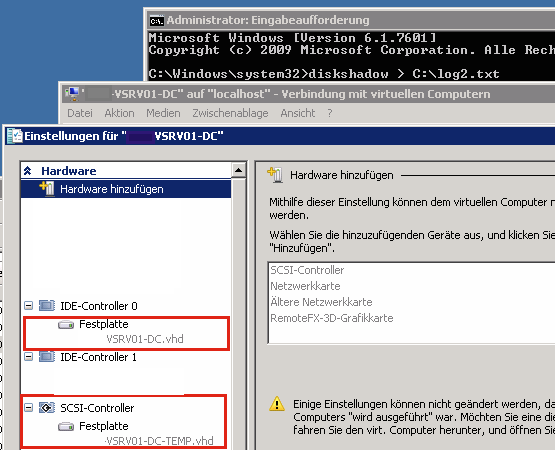555x450 pixels.
Task: Click the IDE-Controller 1 chip icon
Action: coord(47,357)
